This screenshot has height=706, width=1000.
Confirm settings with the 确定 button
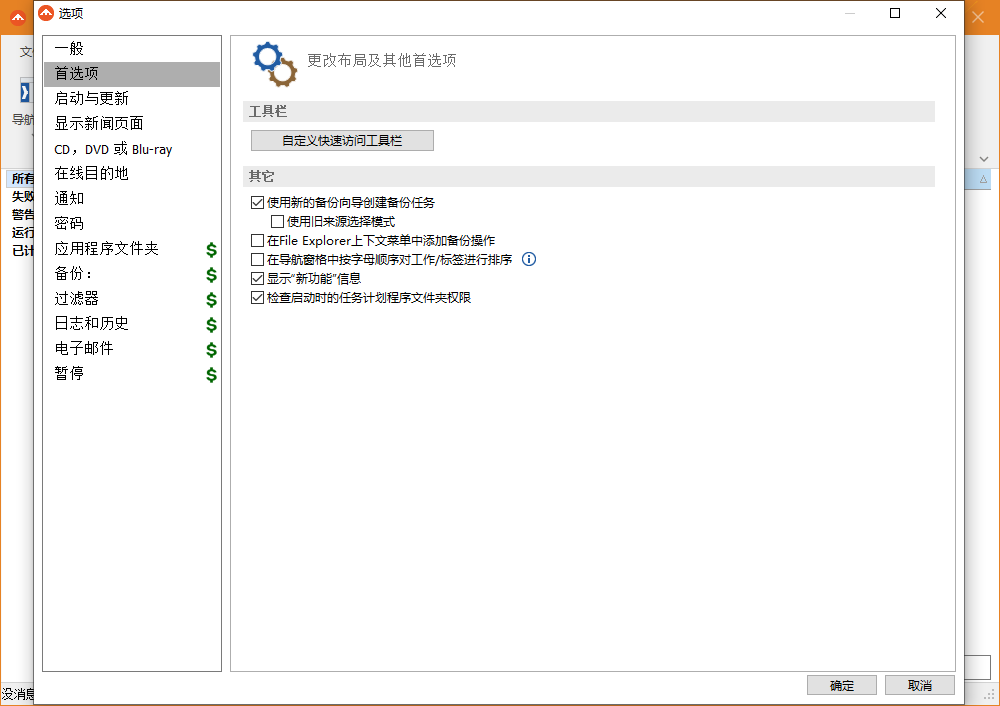841,685
